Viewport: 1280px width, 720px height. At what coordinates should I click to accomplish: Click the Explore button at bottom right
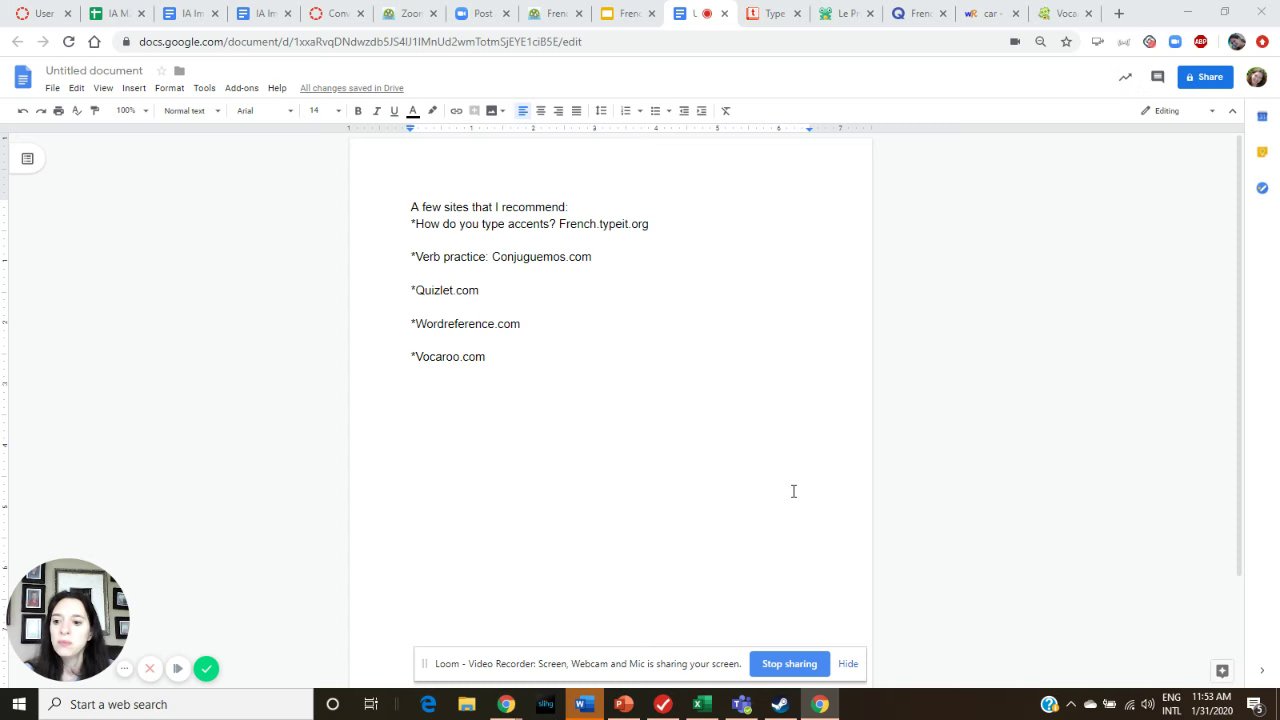(x=1222, y=671)
